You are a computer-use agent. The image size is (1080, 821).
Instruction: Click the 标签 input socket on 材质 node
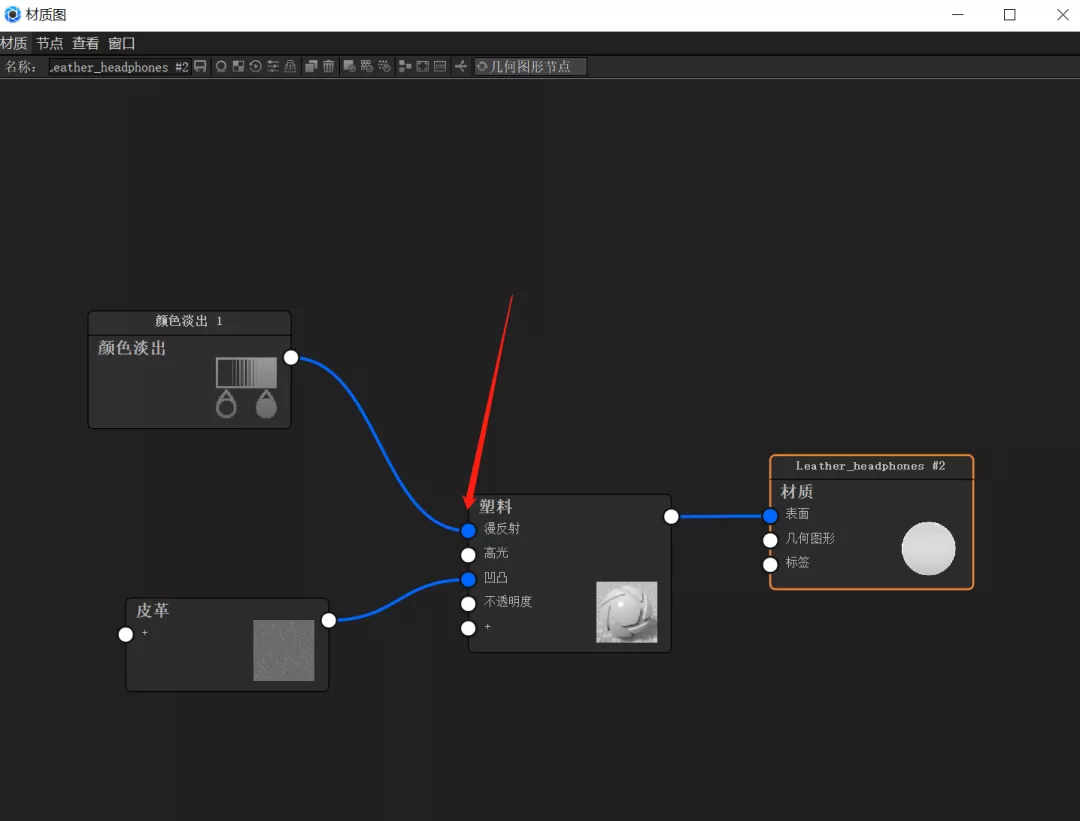tap(770, 564)
